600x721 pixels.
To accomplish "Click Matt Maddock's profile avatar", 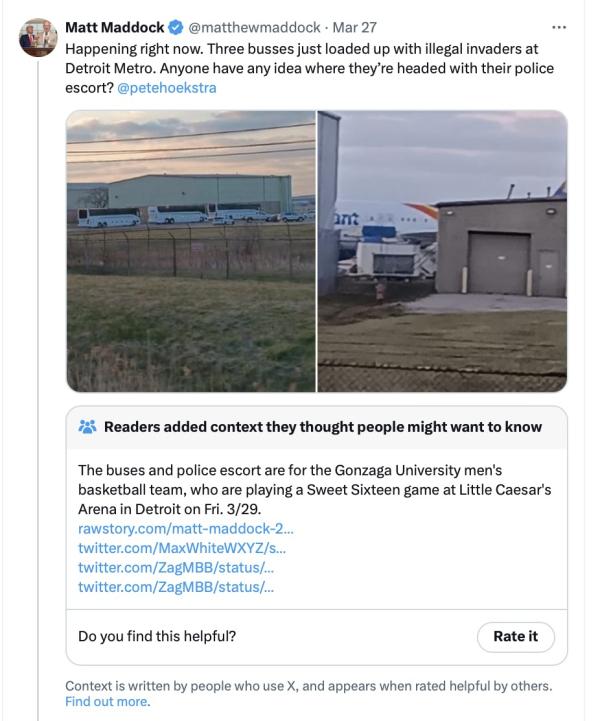I will point(38,36).
